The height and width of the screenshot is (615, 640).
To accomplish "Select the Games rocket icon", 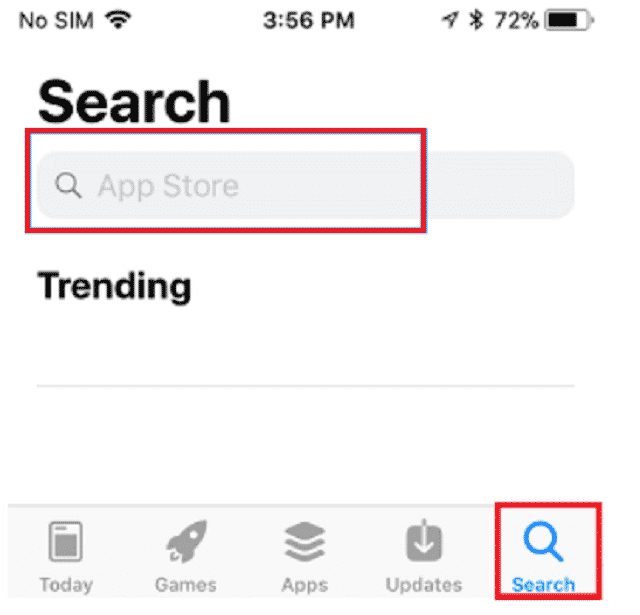I will pos(187,541).
